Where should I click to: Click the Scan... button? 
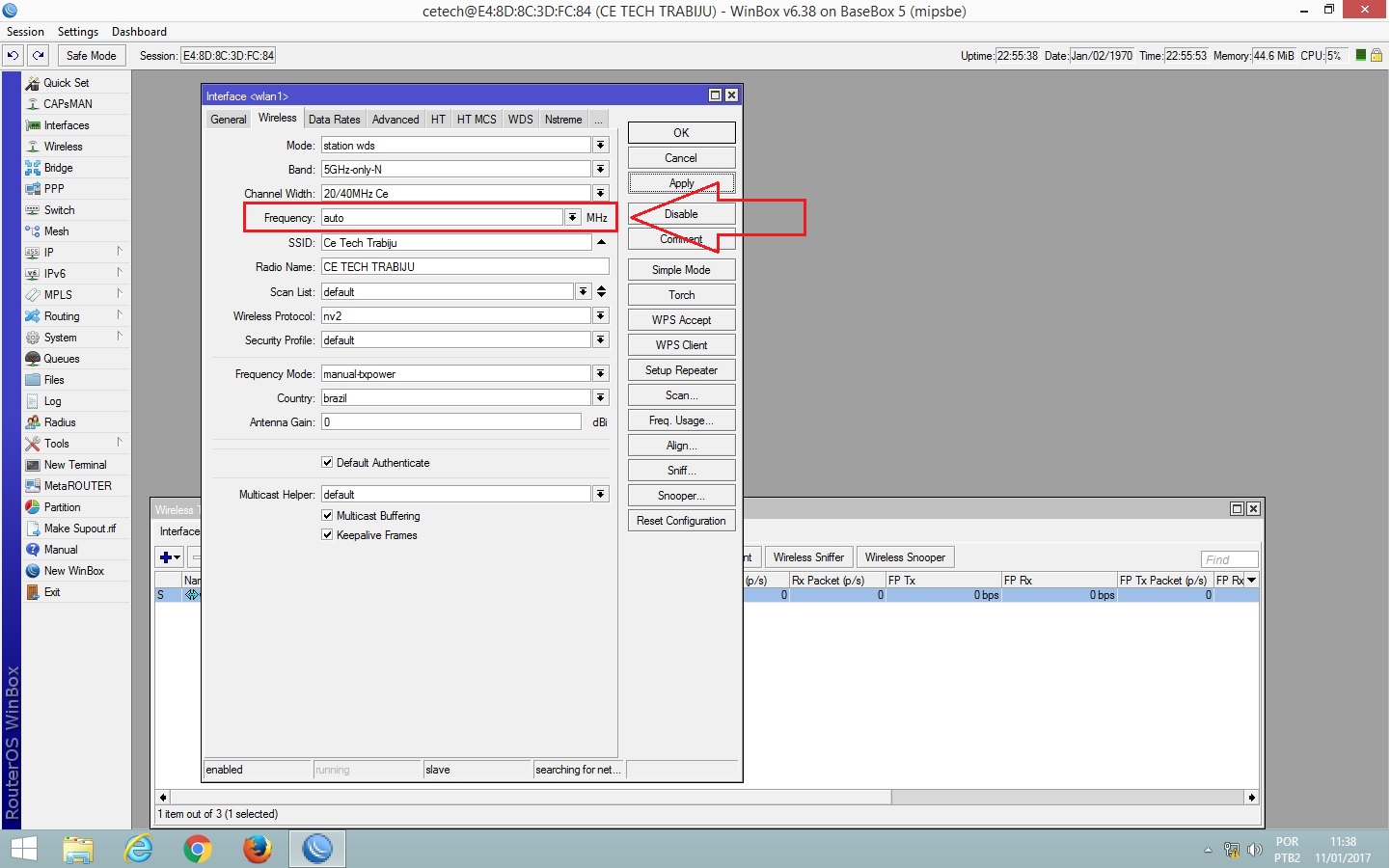click(681, 395)
